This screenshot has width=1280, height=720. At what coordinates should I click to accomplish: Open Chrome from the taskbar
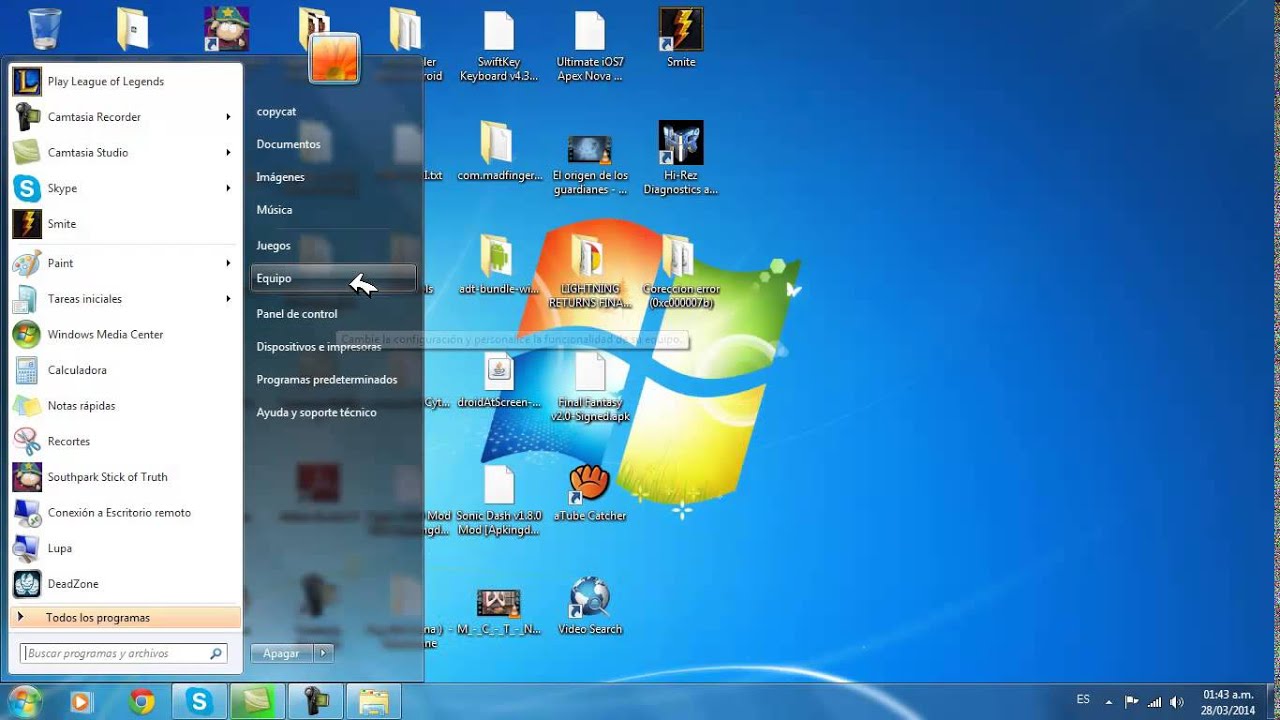141,702
